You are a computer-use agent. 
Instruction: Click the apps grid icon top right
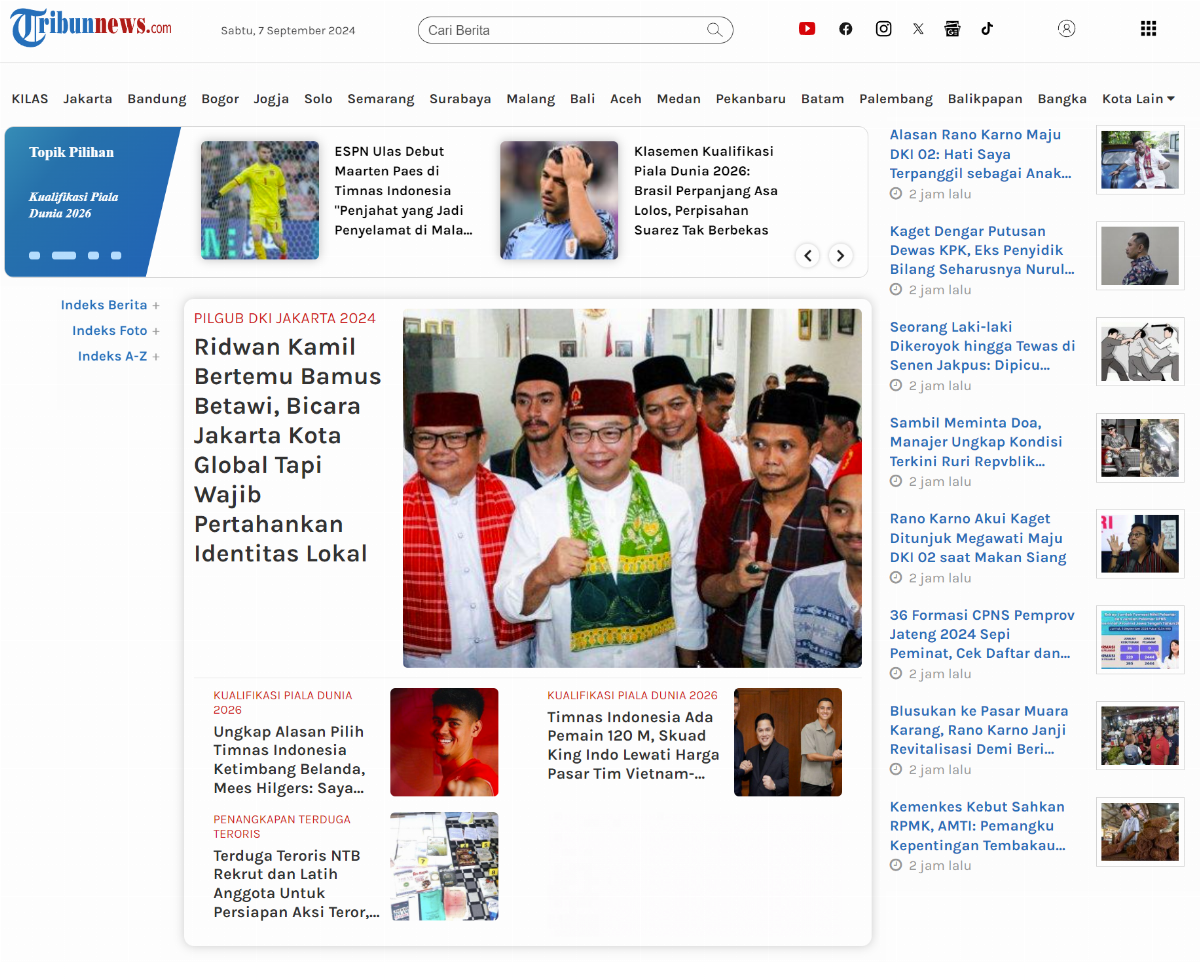point(1148,28)
